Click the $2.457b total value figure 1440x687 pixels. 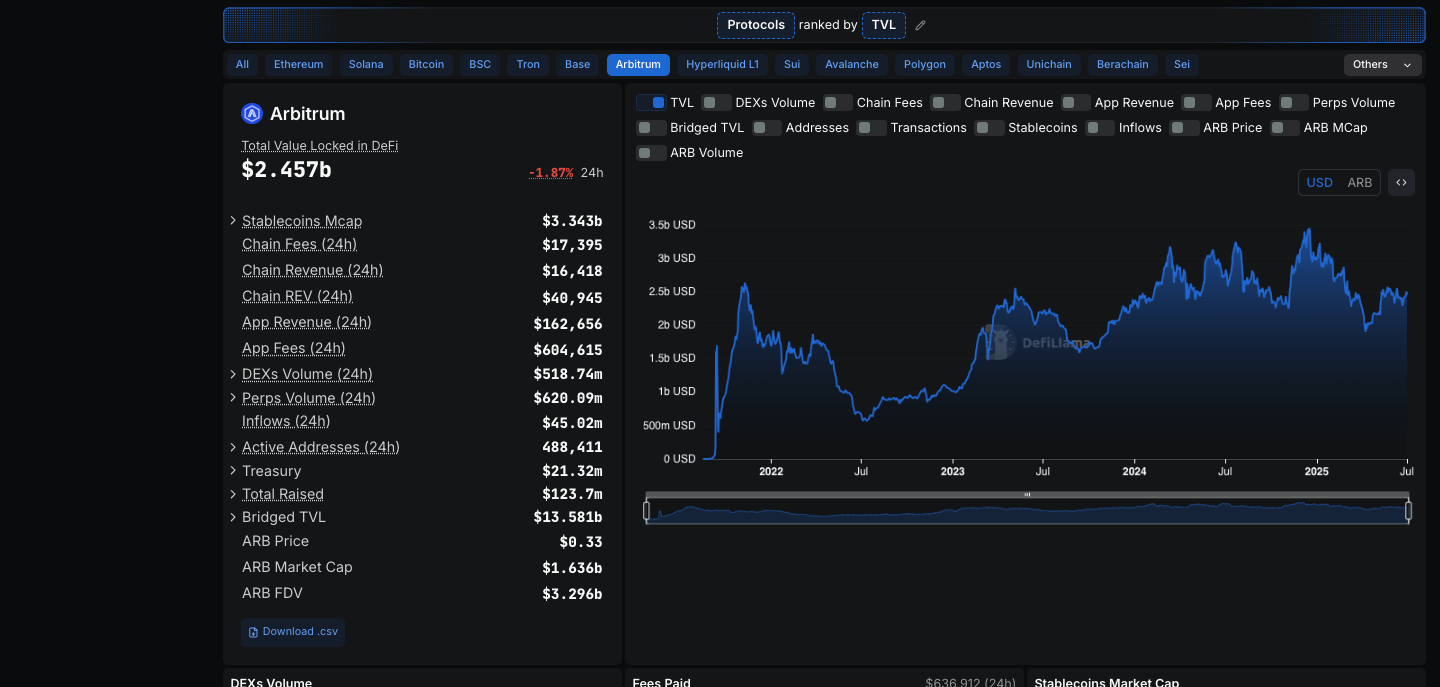click(x=286, y=170)
